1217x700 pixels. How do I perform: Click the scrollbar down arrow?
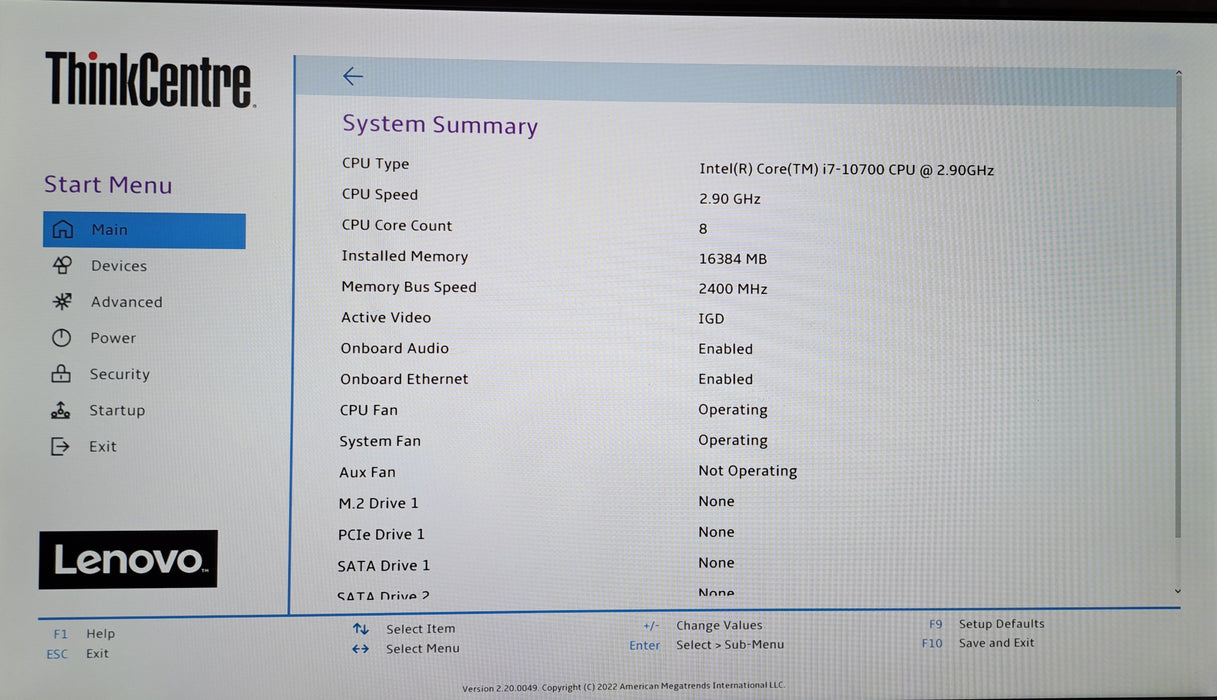pos(1177,591)
